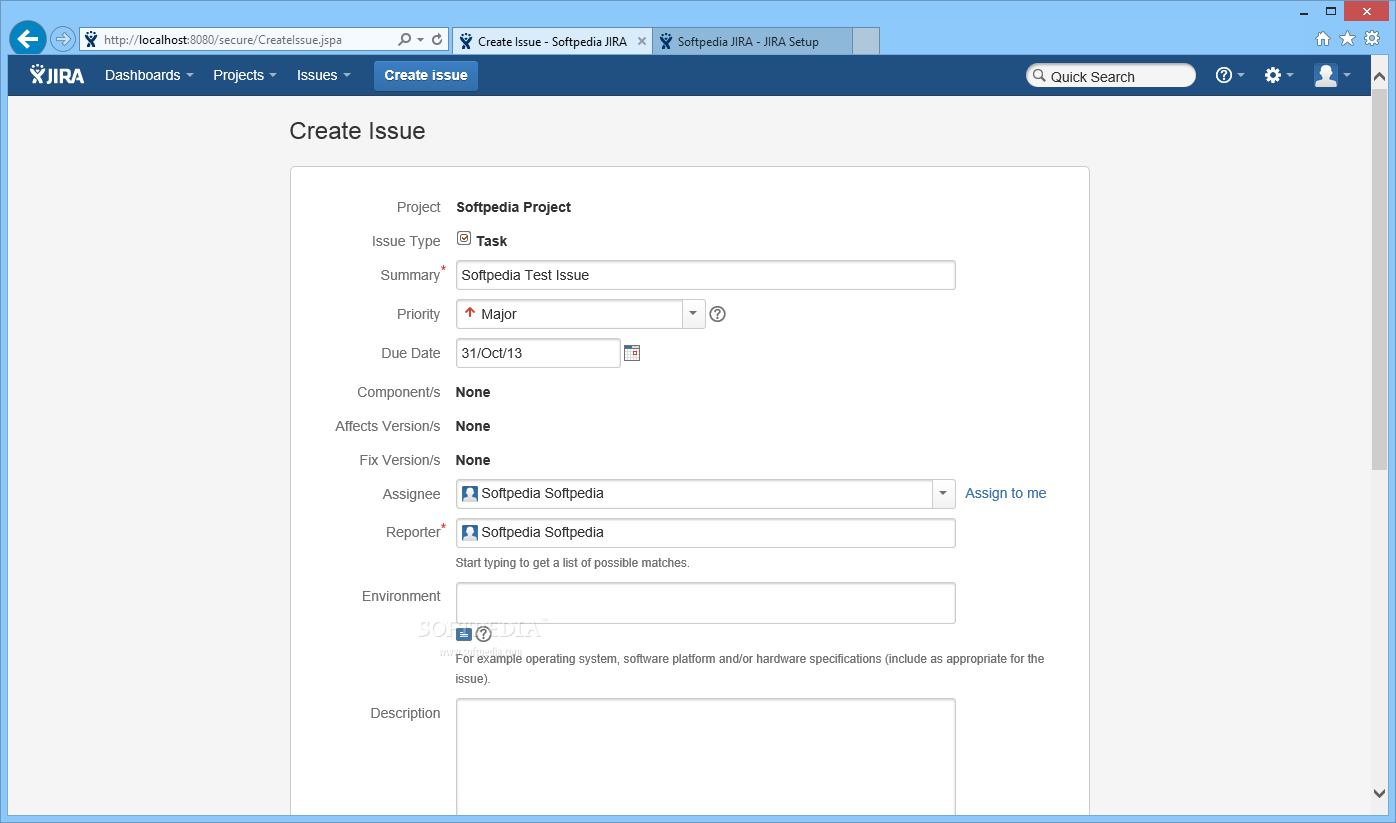Expand the Priority dropdown arrow
This screenshot has height=823, width=1396.
tap(694, 314)
